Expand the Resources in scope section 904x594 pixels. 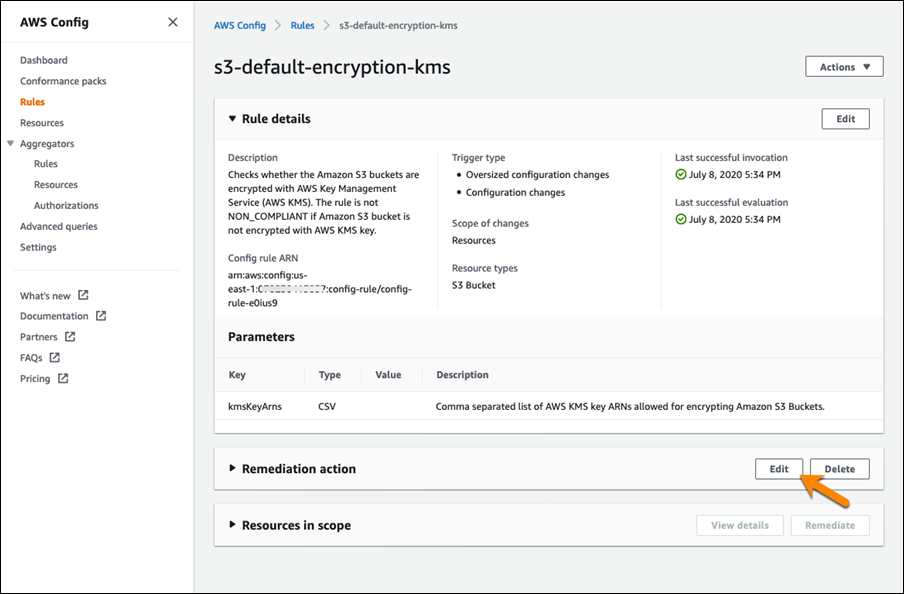(x=232, y=525)
